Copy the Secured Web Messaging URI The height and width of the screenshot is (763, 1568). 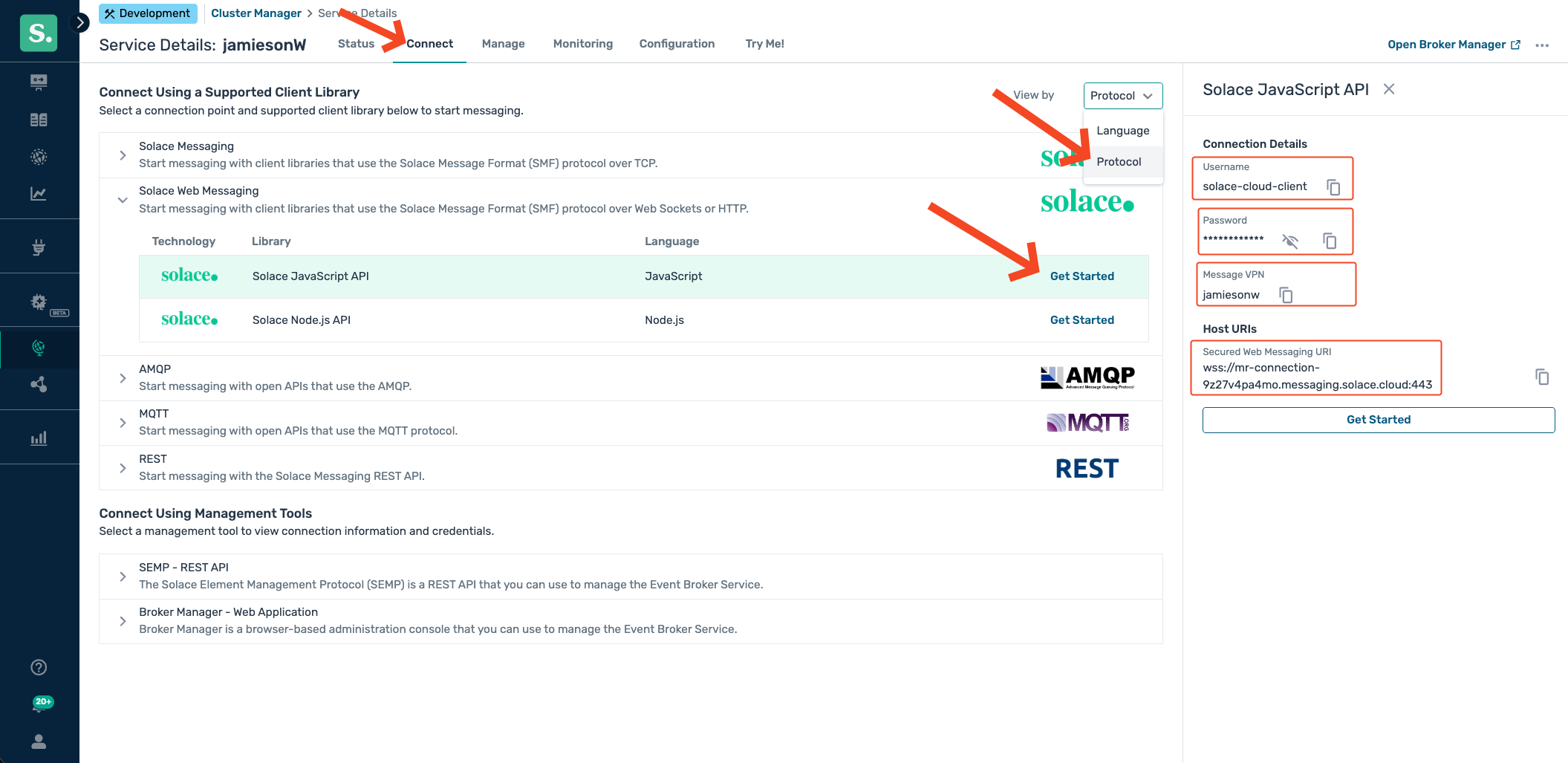tap(1542, 377)
